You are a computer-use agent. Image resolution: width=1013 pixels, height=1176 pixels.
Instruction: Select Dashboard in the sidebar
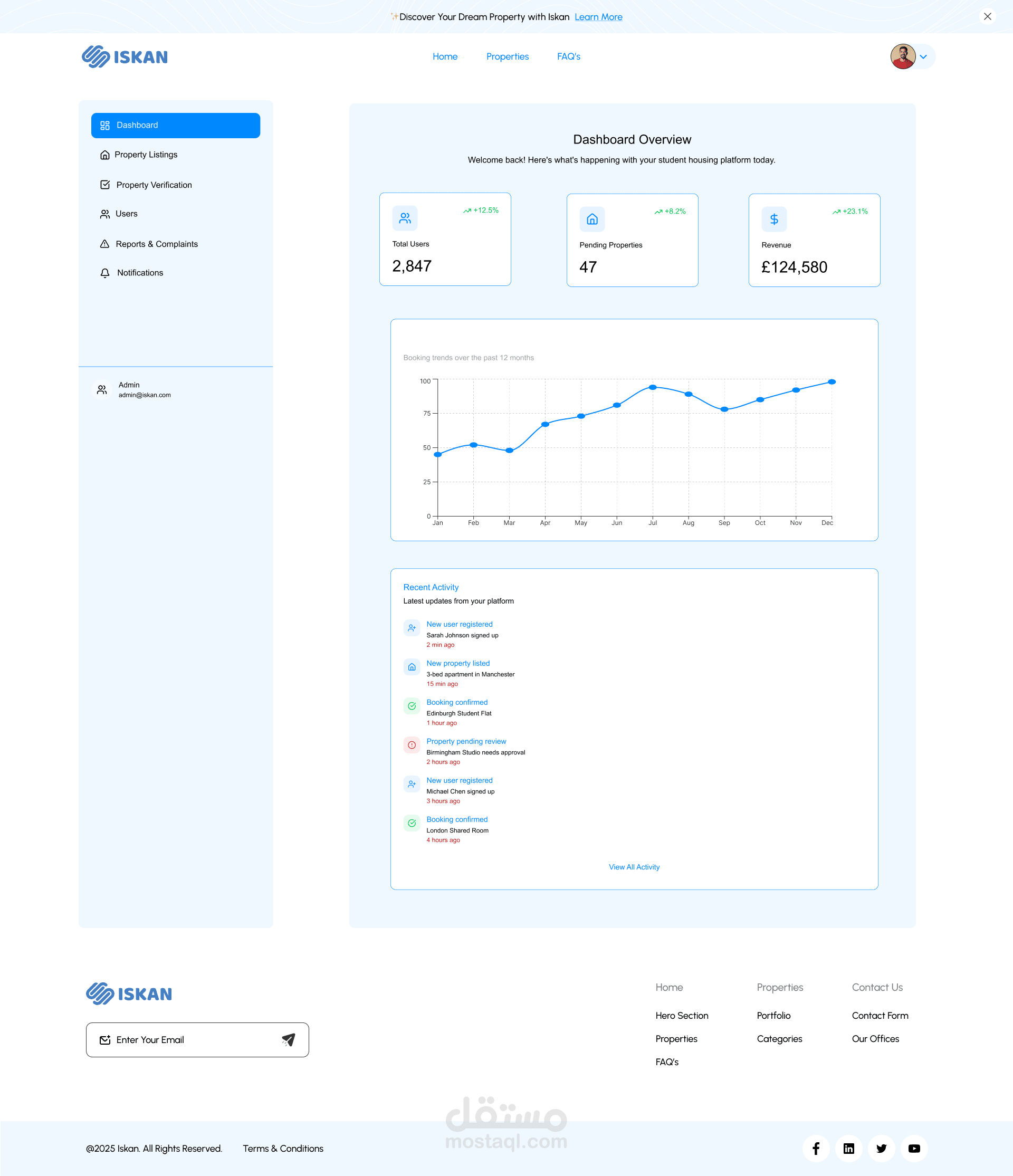(x=176, y=126)
